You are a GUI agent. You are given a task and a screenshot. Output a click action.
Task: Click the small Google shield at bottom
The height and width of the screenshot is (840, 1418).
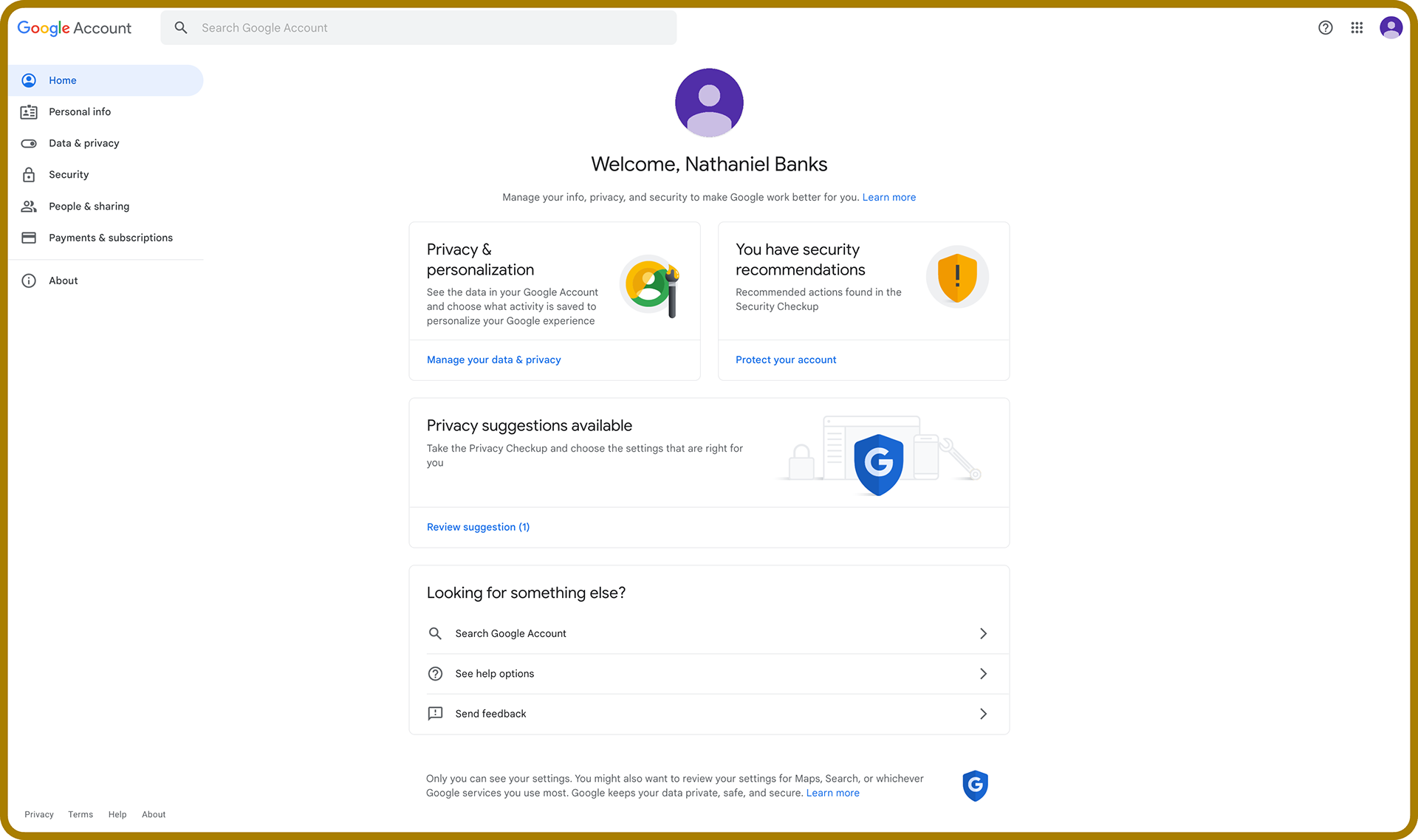click(975, 785)
